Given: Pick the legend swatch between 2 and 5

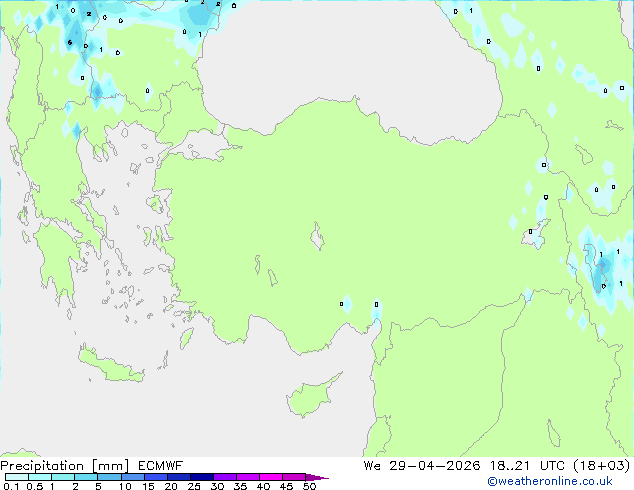Looking at the screenshot, I should pos(86,477).
